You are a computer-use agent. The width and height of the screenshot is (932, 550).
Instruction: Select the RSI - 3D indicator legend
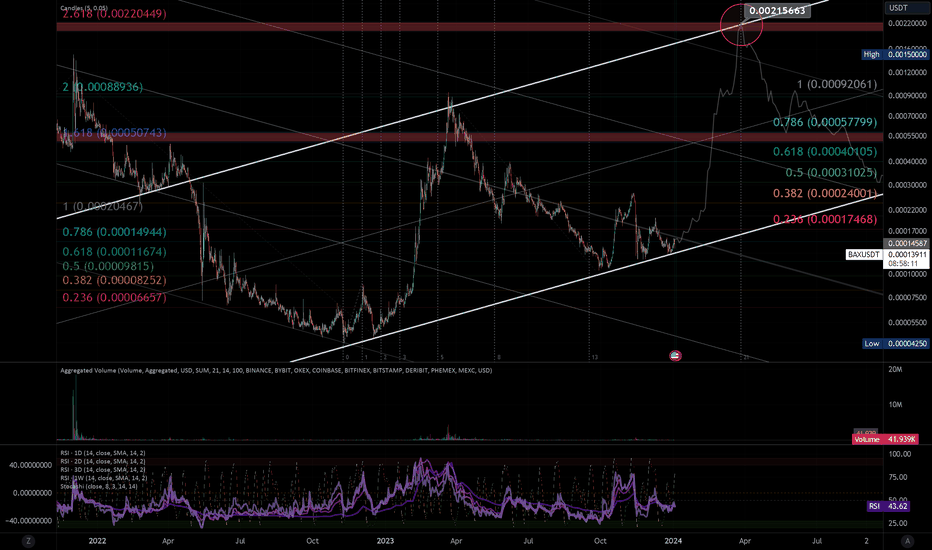click(x=102, y=470)
